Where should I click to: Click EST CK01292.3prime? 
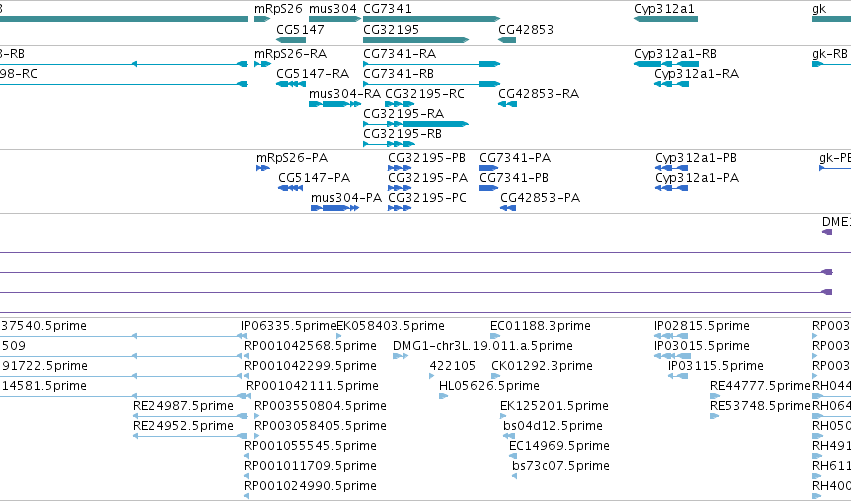542,366
